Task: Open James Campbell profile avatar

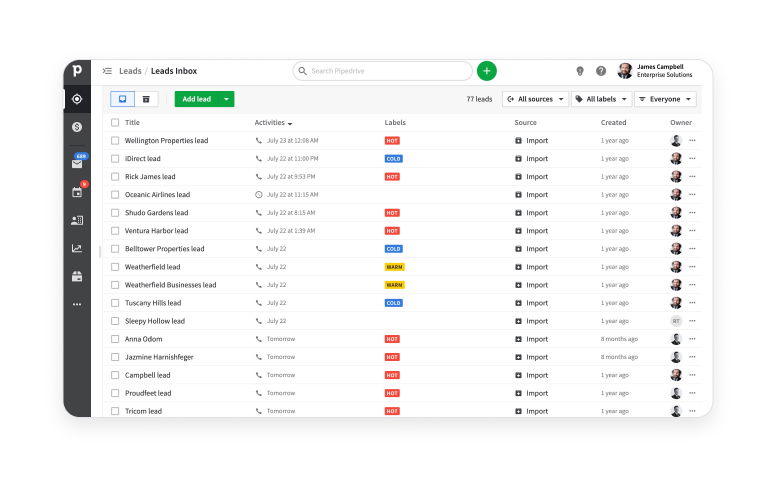Action: 625,71
